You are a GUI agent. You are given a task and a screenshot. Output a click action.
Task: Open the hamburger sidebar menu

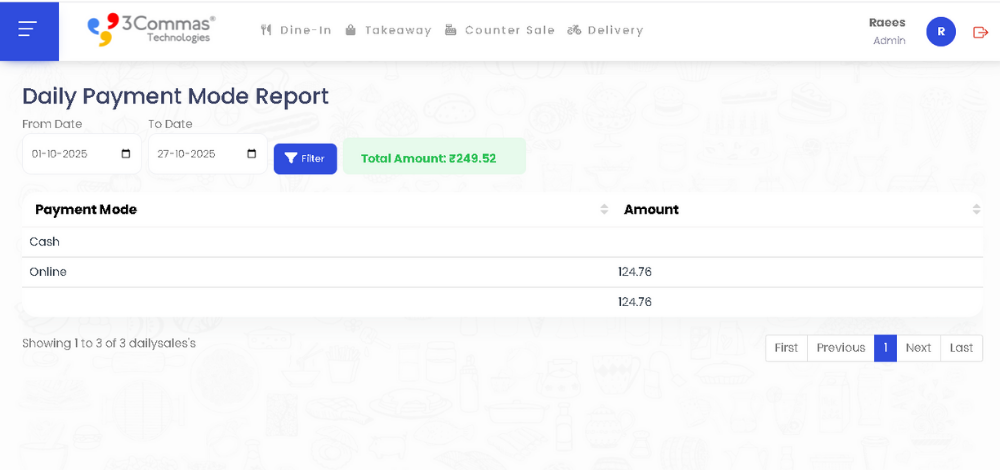(x=28, y=30)
